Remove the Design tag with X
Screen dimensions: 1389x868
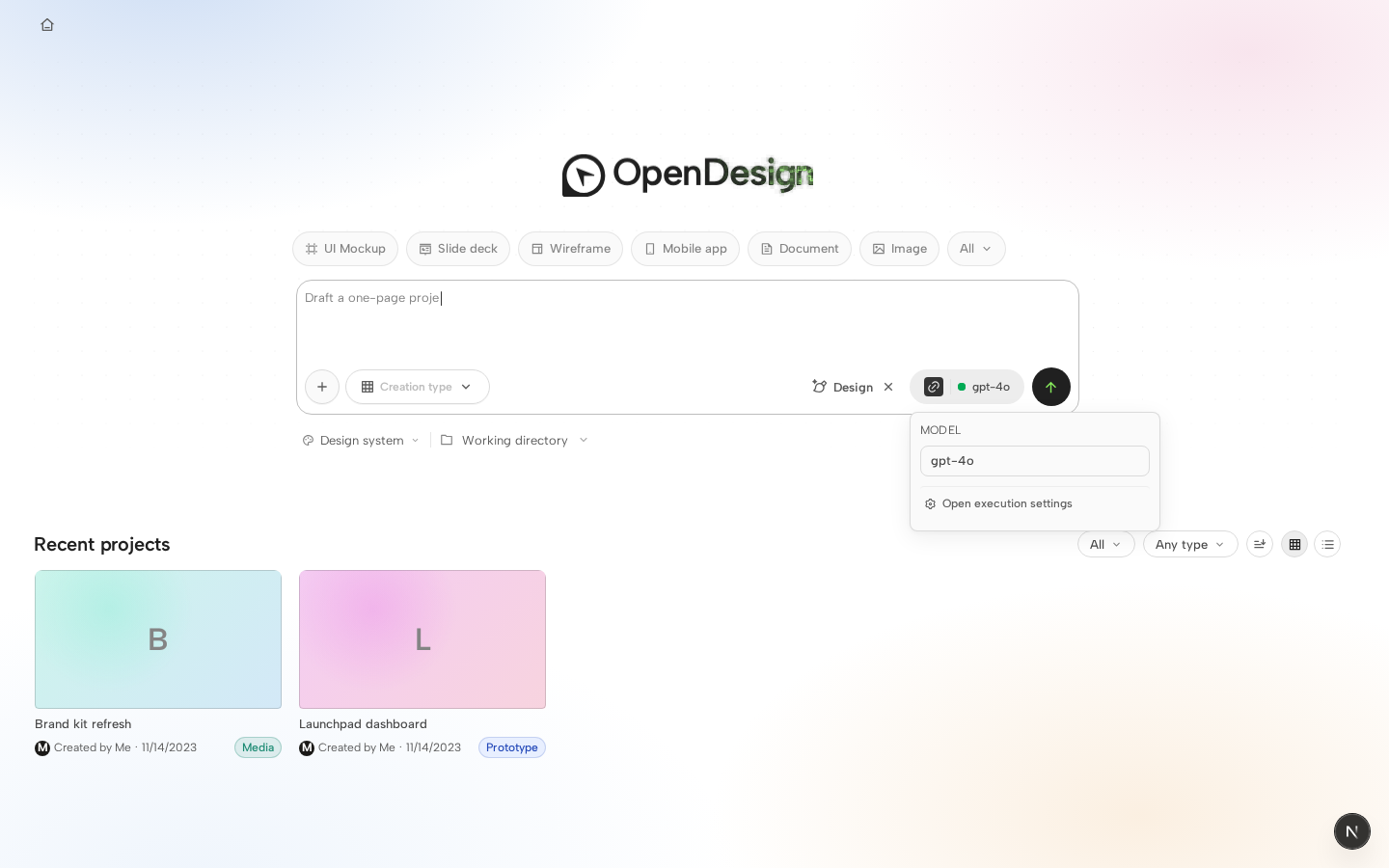coord(888,387)
